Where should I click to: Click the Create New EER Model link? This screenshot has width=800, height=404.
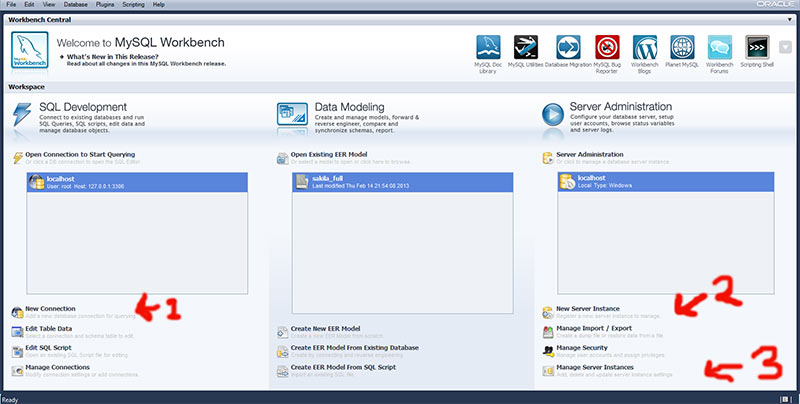coord(326,329)
